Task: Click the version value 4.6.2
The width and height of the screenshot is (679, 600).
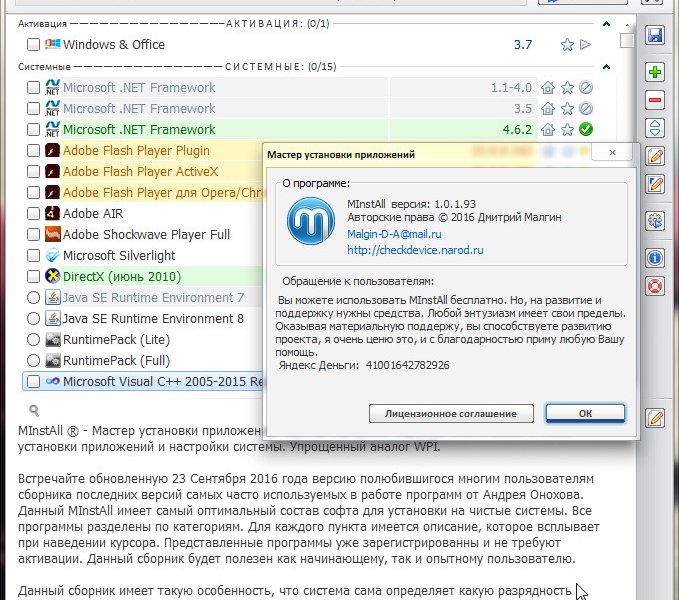Action: tap(517, 129)
